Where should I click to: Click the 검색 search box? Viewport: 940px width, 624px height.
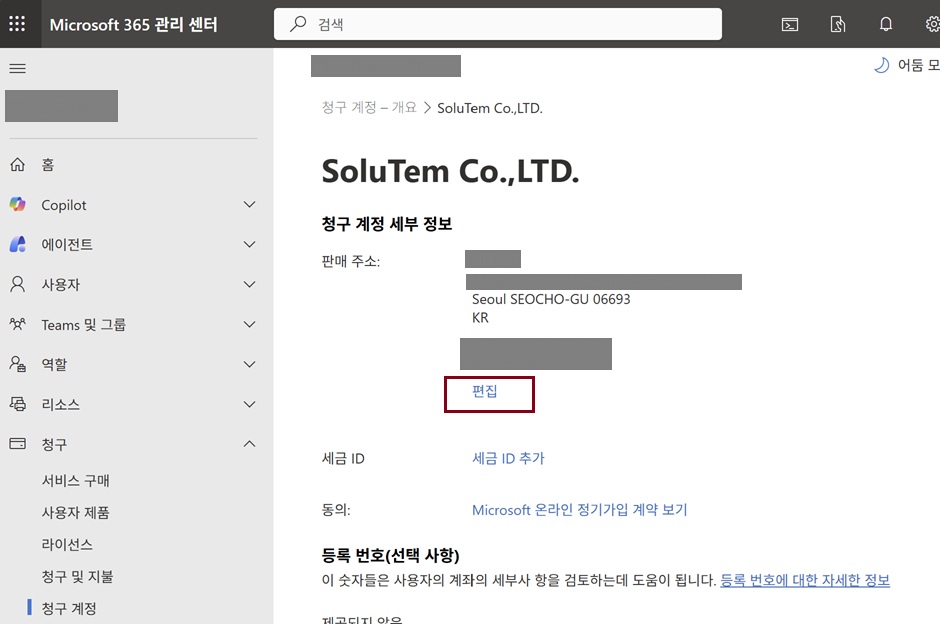(x=498, y=24)
